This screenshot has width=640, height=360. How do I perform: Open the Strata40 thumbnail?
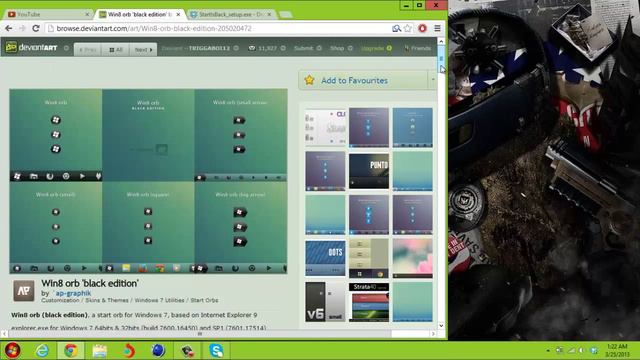click(x=369, y=302)
